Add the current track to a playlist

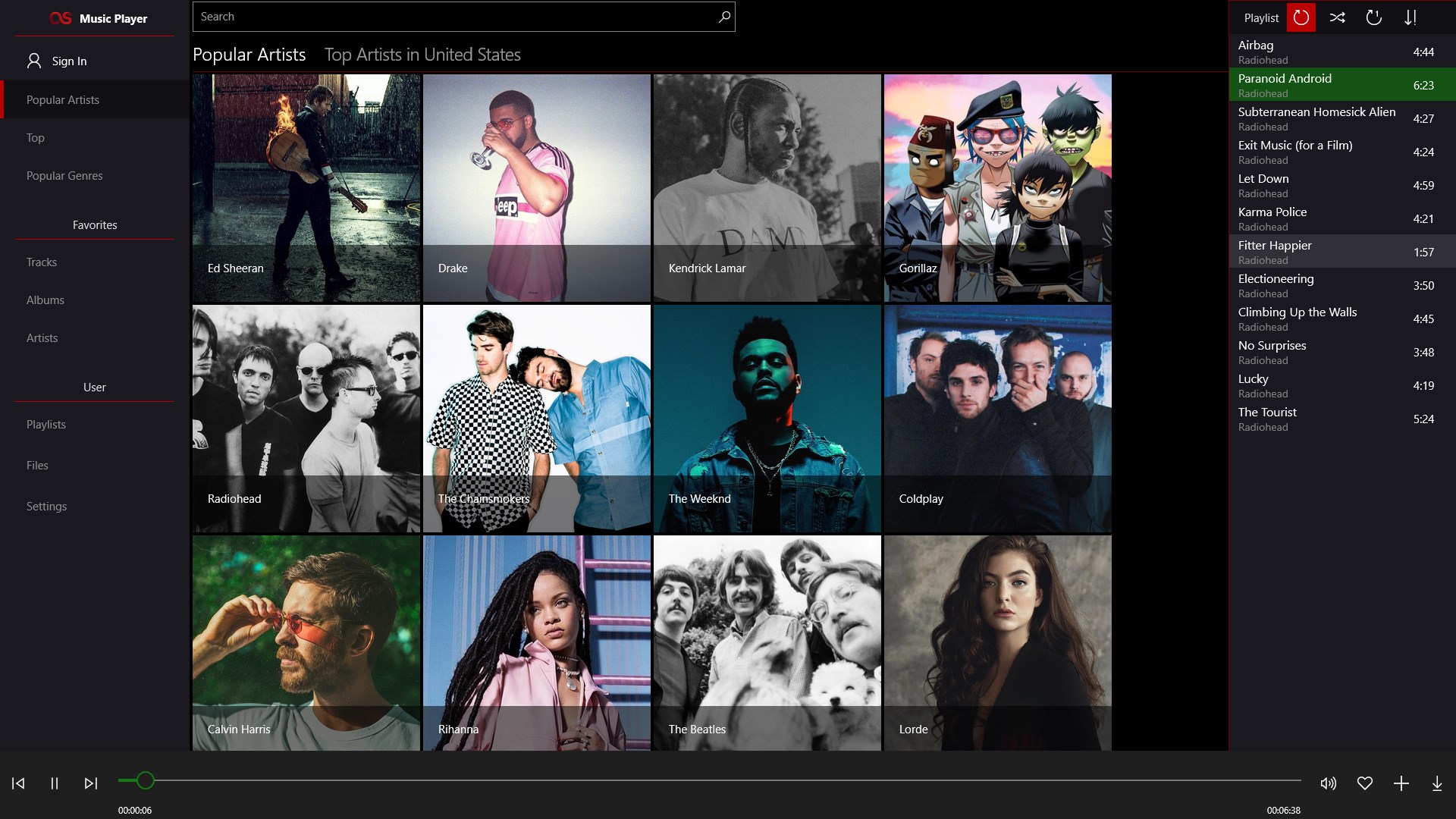pos(1401,783)
